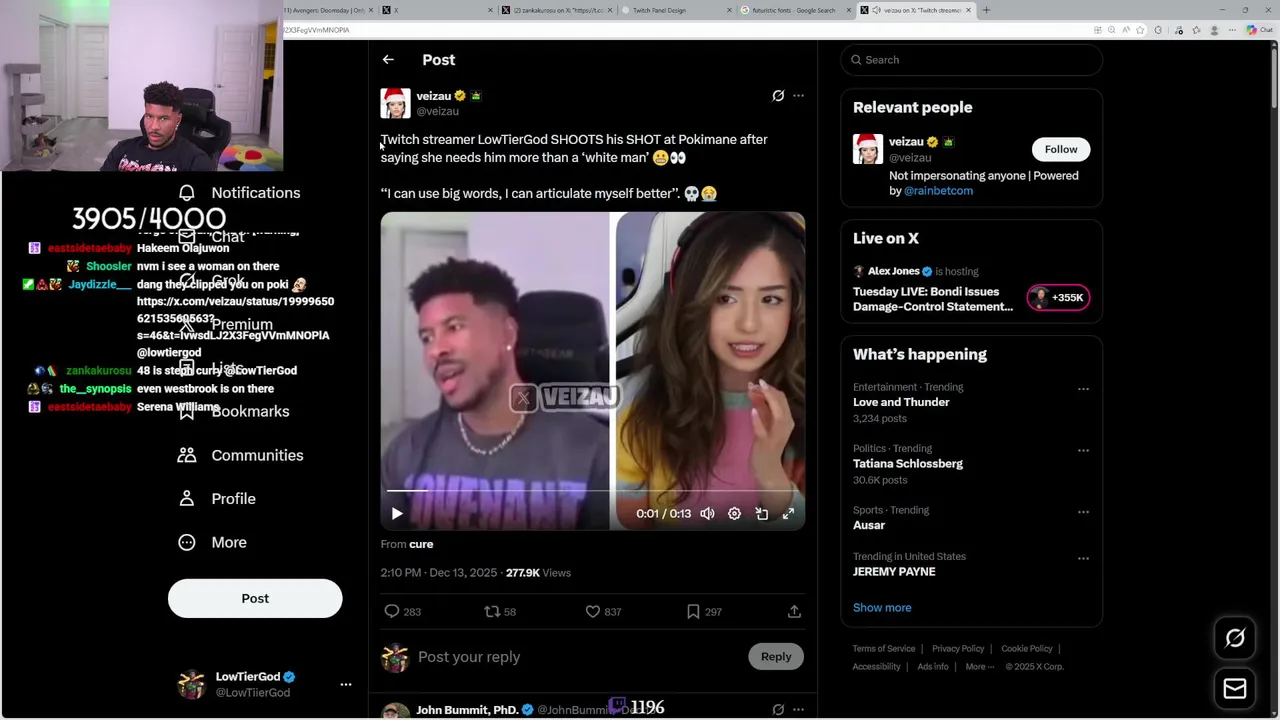
Task: Click picture-in-picture icon on video
Action: 761,513
